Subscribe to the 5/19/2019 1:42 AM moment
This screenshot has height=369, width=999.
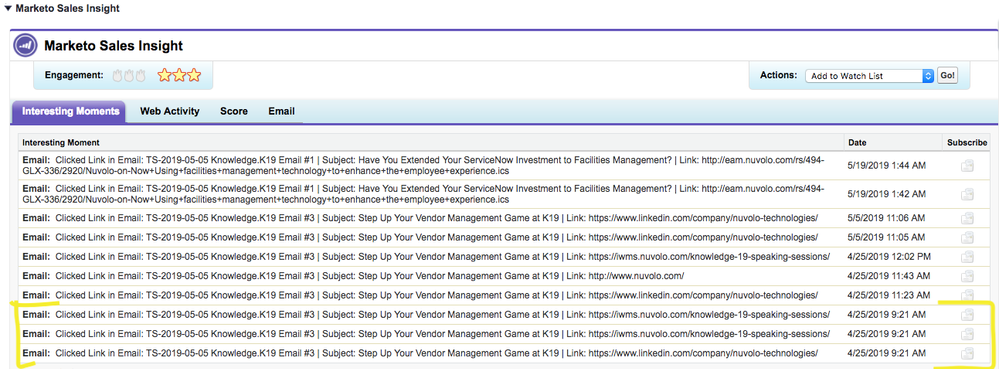click(x=967, y=194)
